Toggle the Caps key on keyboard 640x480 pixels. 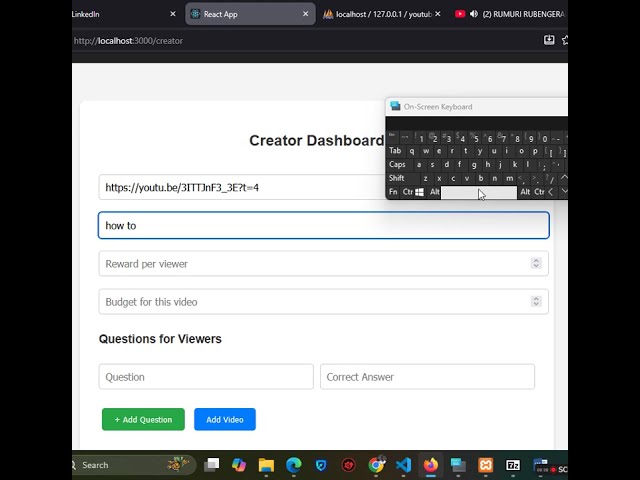coord(397,164)
